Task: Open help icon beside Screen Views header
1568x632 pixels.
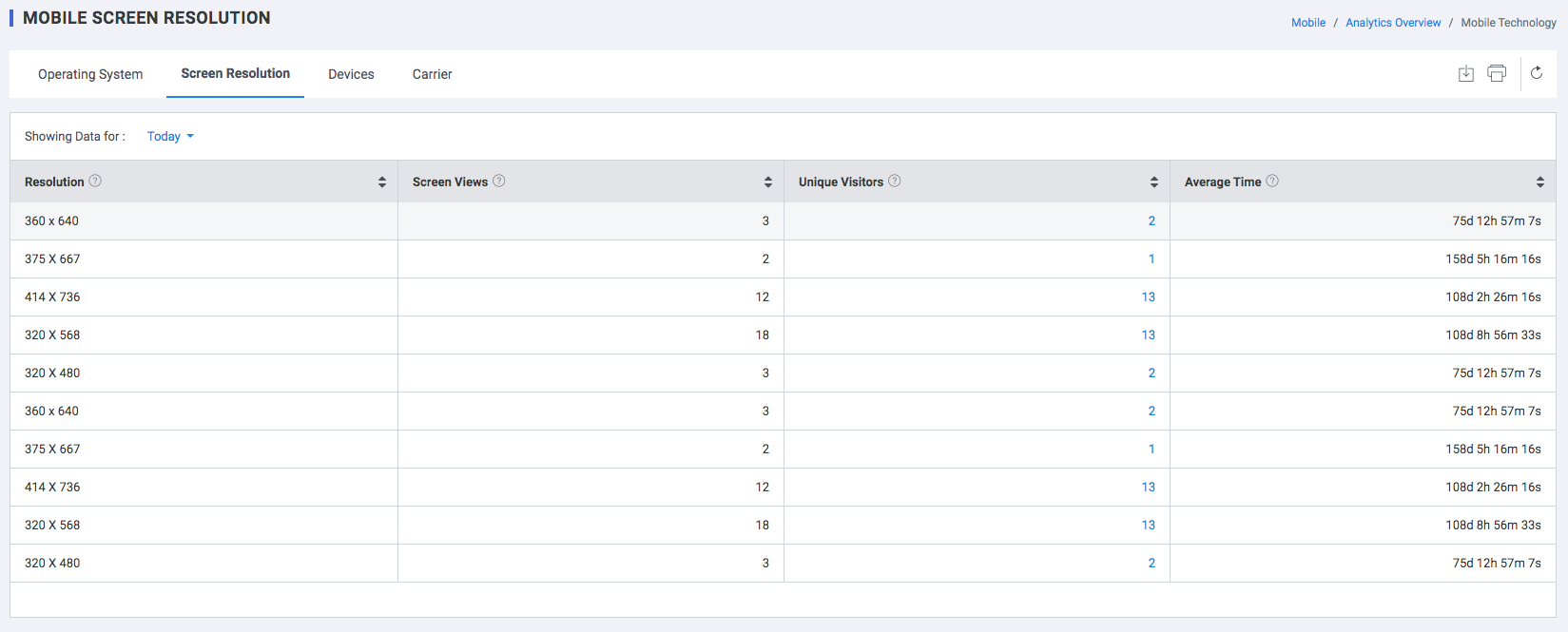Action: click(499, 181)
